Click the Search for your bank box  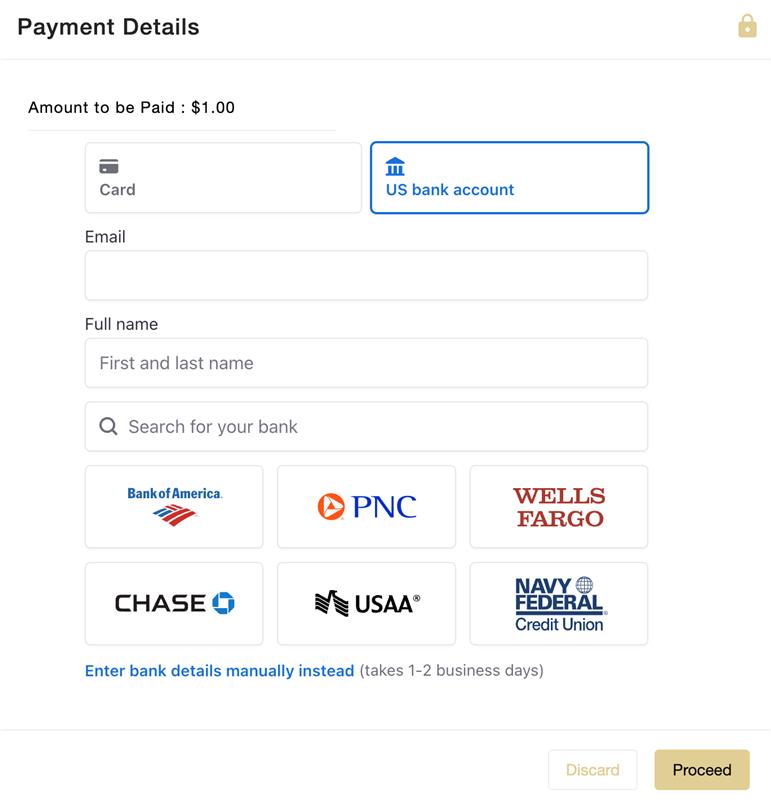click(x=366, y=427)
